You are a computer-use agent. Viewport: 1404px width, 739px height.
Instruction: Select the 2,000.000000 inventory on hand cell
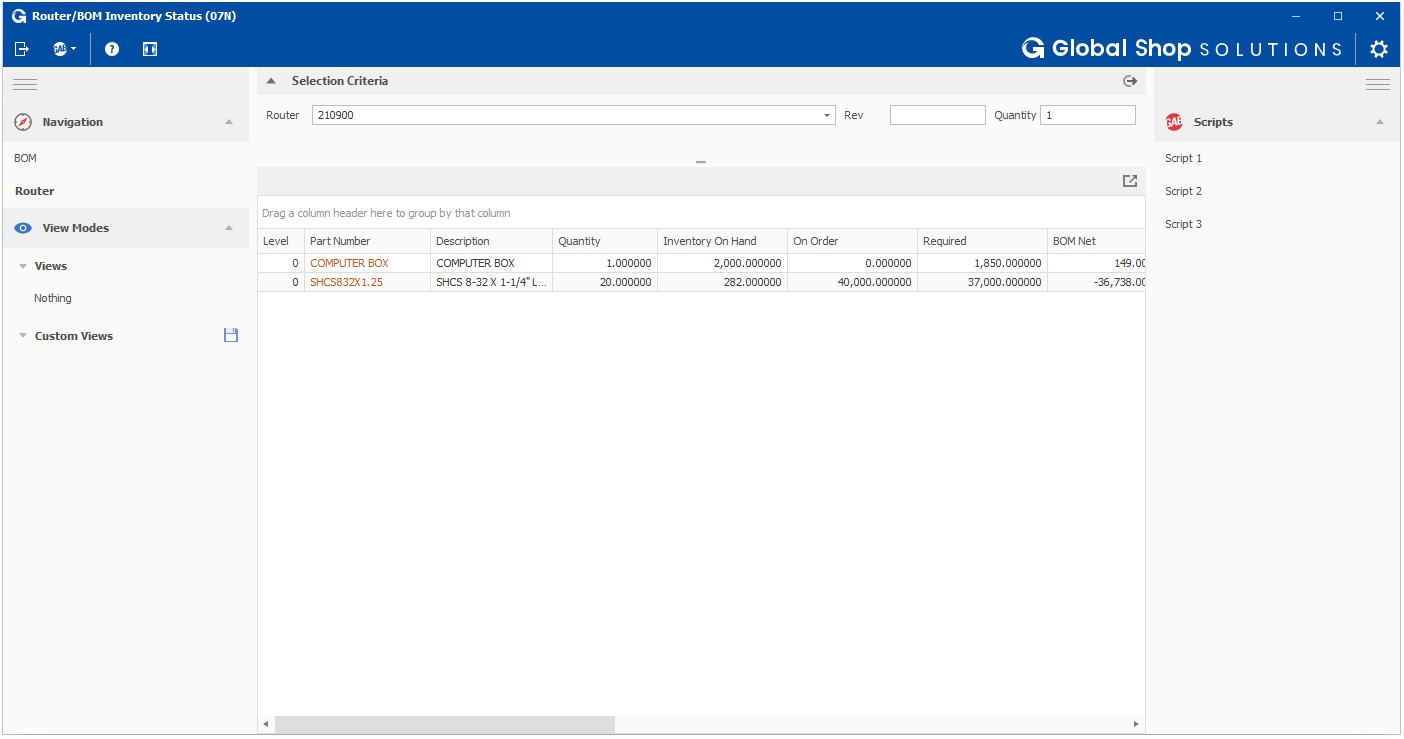coord(722,263)
